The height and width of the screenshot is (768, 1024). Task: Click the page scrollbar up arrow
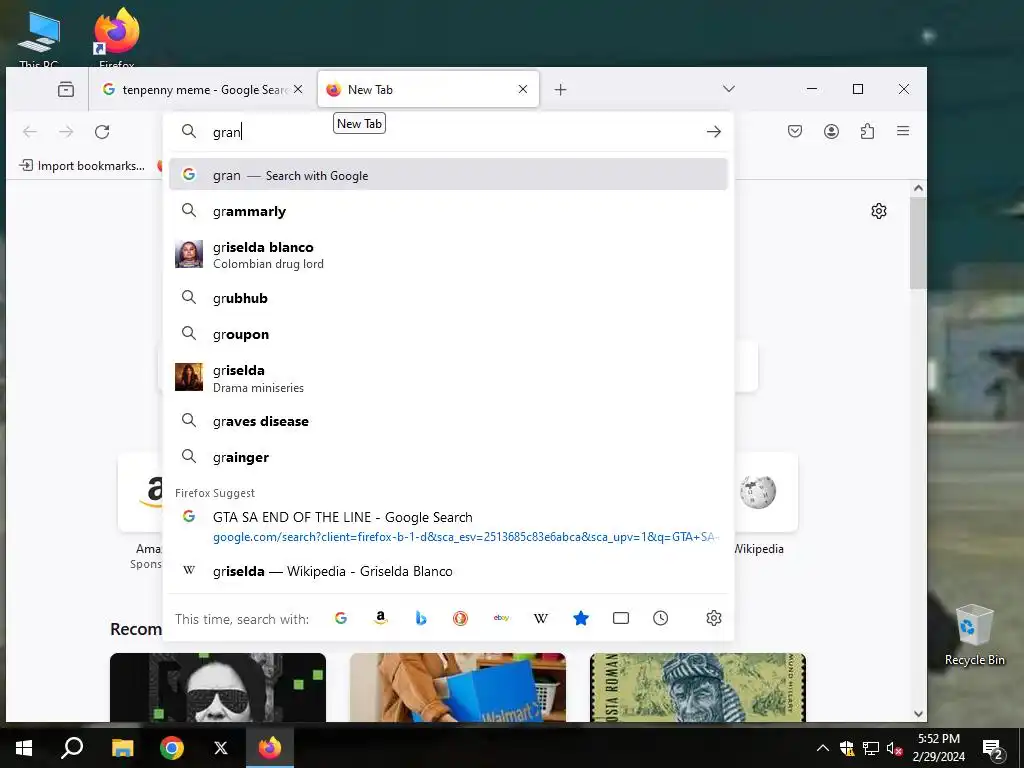(x=918, y=188)
